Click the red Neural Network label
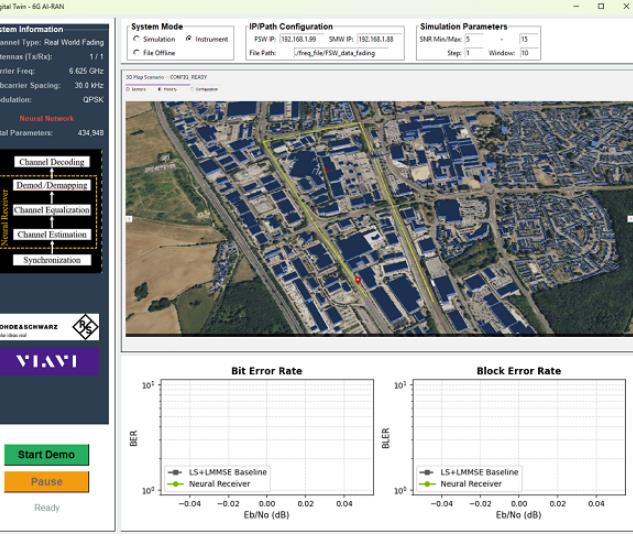This screenshot has width=633, height=539. click(47, 118)
